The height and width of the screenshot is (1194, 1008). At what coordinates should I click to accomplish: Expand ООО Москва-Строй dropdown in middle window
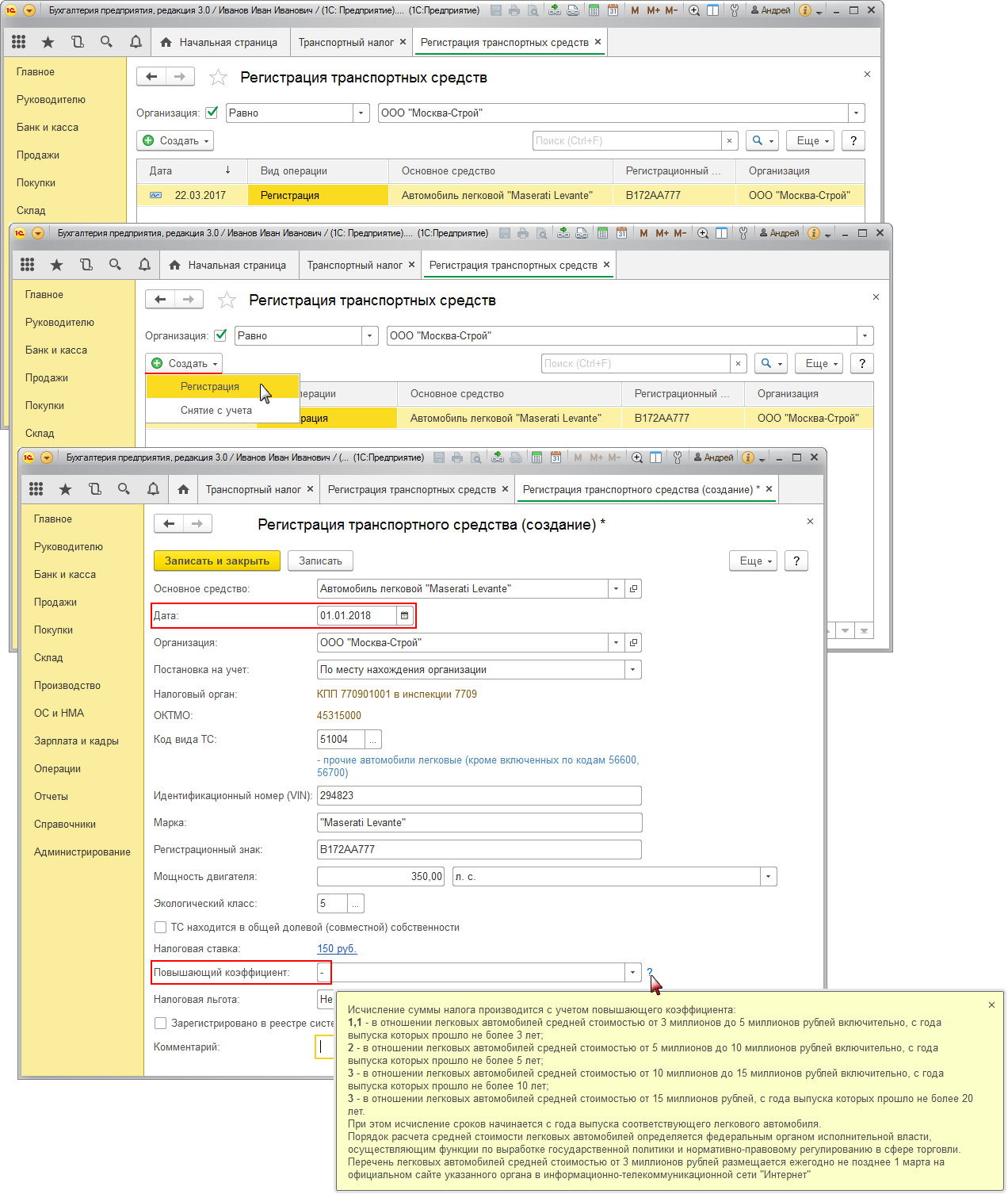coord(865,335)
